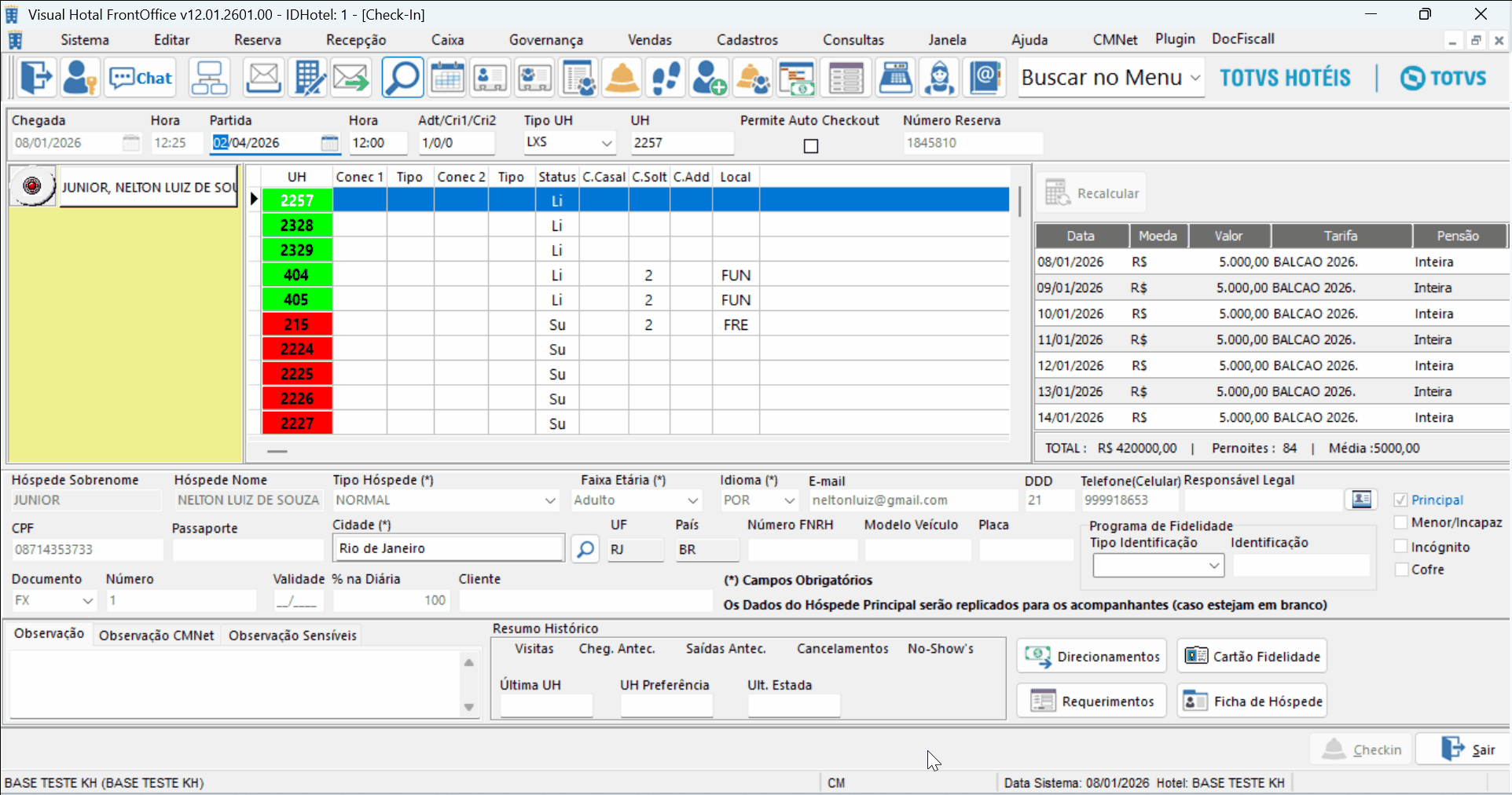Click the Recalcular button
The height and width of the screenshot is (795, 1512).
[x=1092, y=193]
